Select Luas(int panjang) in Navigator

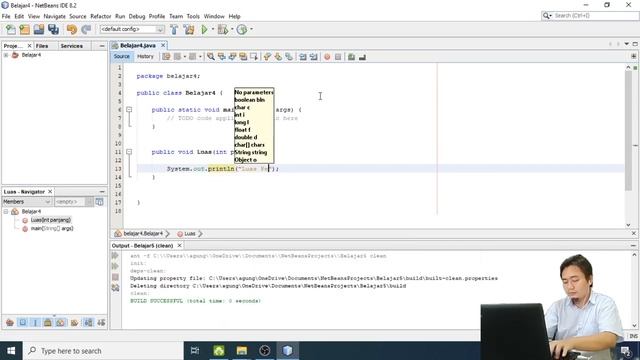click(51, 220)
